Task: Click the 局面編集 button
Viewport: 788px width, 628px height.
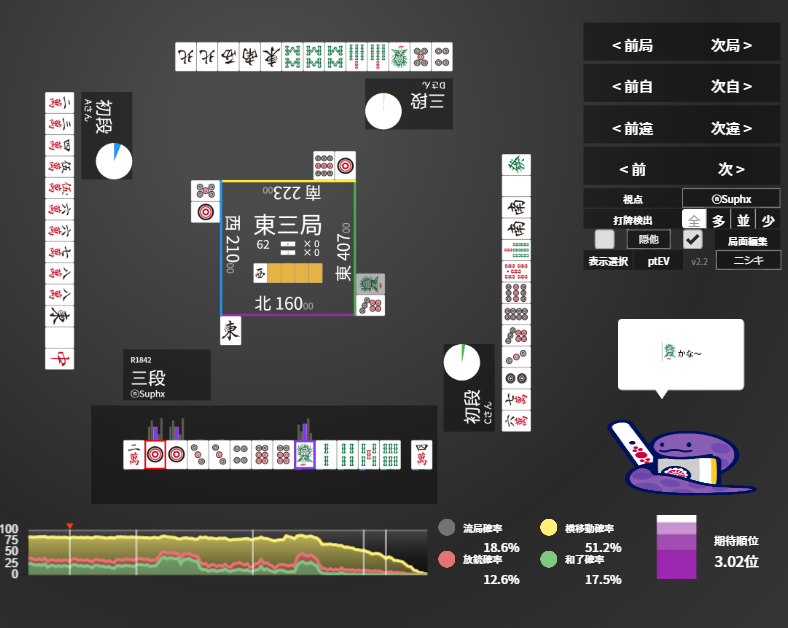Action: coord(748,241)
